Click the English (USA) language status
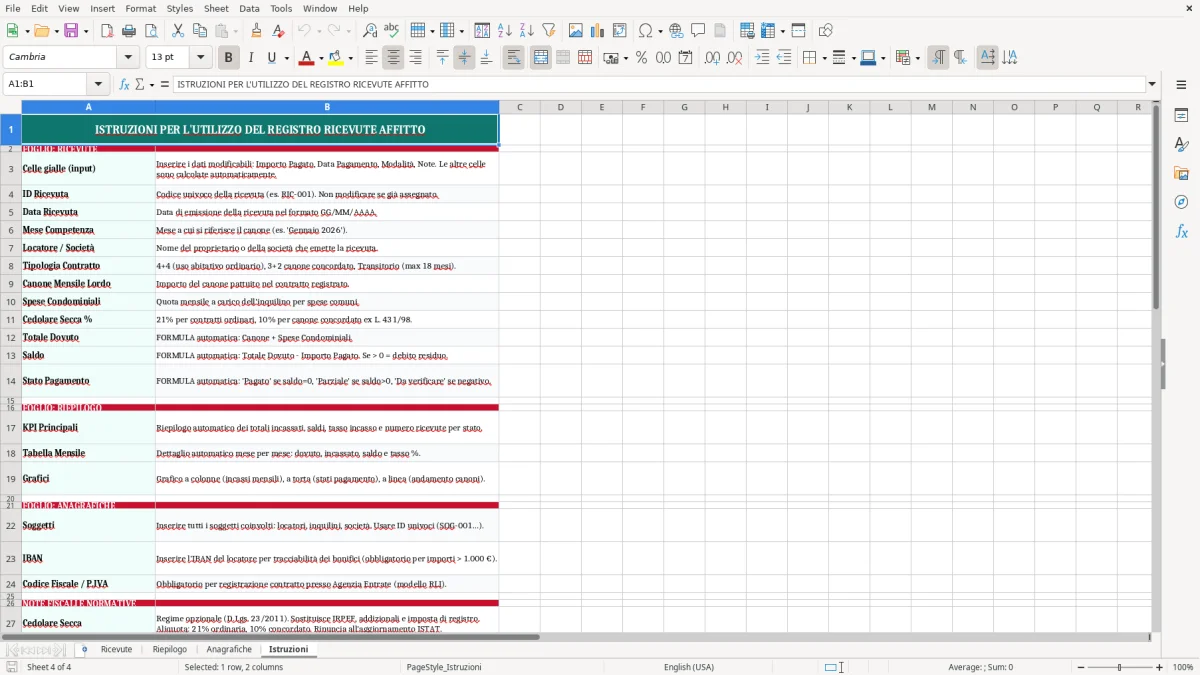This screenshot has width=1200, height=675. point(689,667)
